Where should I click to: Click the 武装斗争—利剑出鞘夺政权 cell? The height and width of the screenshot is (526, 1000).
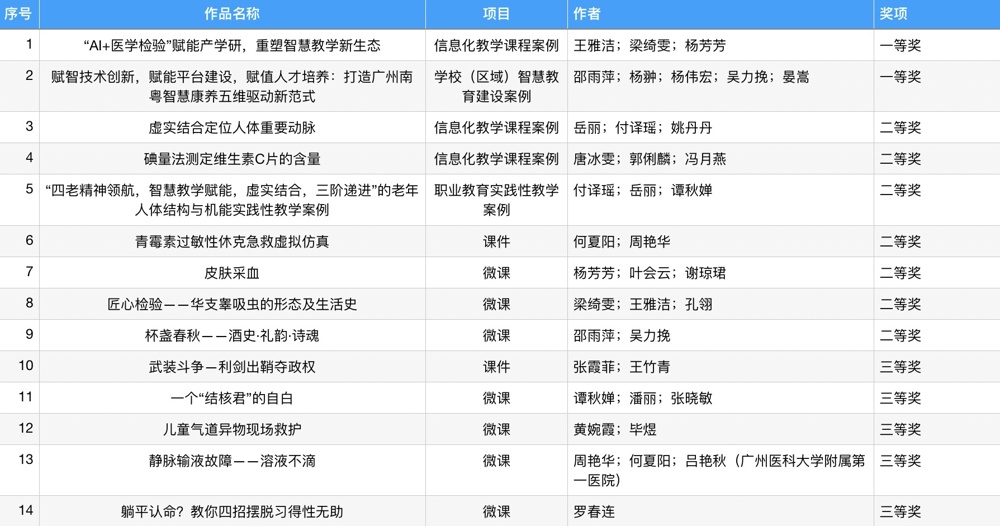coord(231,367)
